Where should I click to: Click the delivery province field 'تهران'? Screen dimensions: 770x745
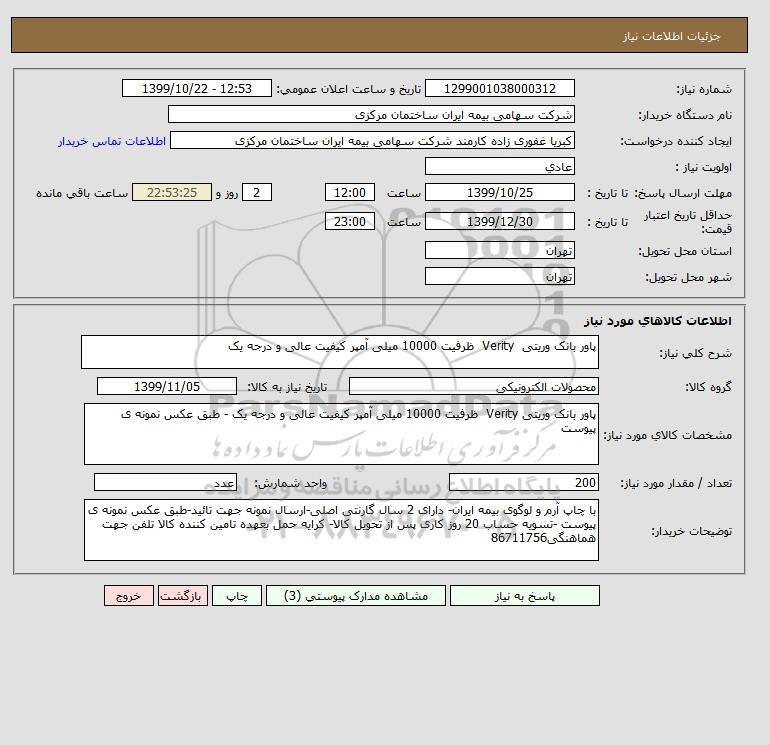[x=499, y=250]
